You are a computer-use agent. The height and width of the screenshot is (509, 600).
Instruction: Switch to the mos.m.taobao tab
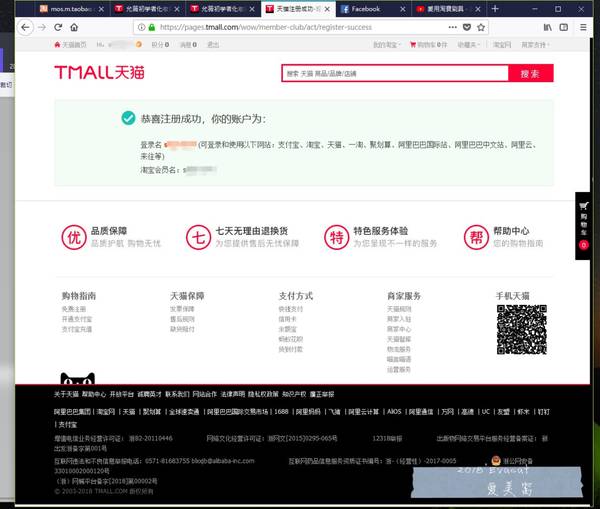click(70, 9)
